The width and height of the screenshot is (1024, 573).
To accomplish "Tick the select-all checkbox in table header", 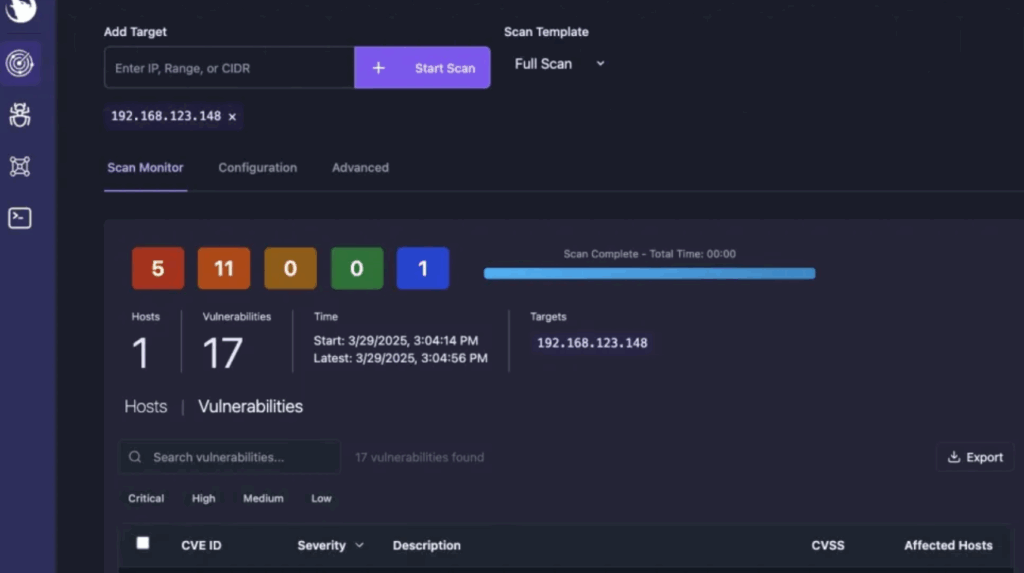I will click(x=143, y=543).
